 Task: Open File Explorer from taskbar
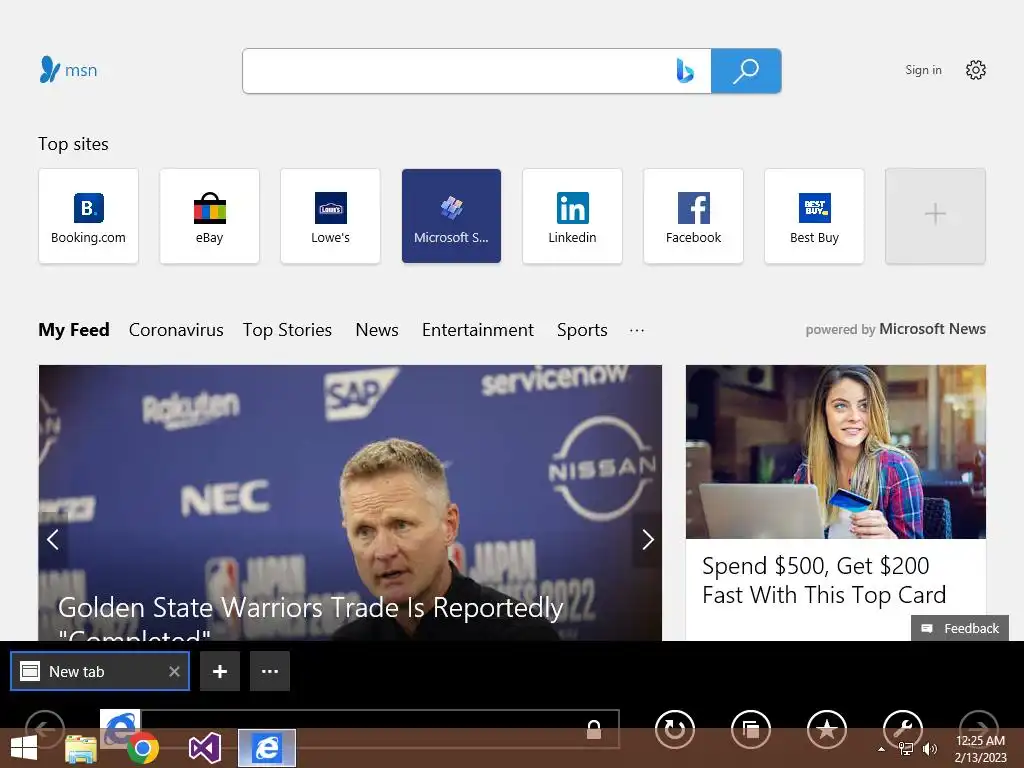(x=81, y=748)
